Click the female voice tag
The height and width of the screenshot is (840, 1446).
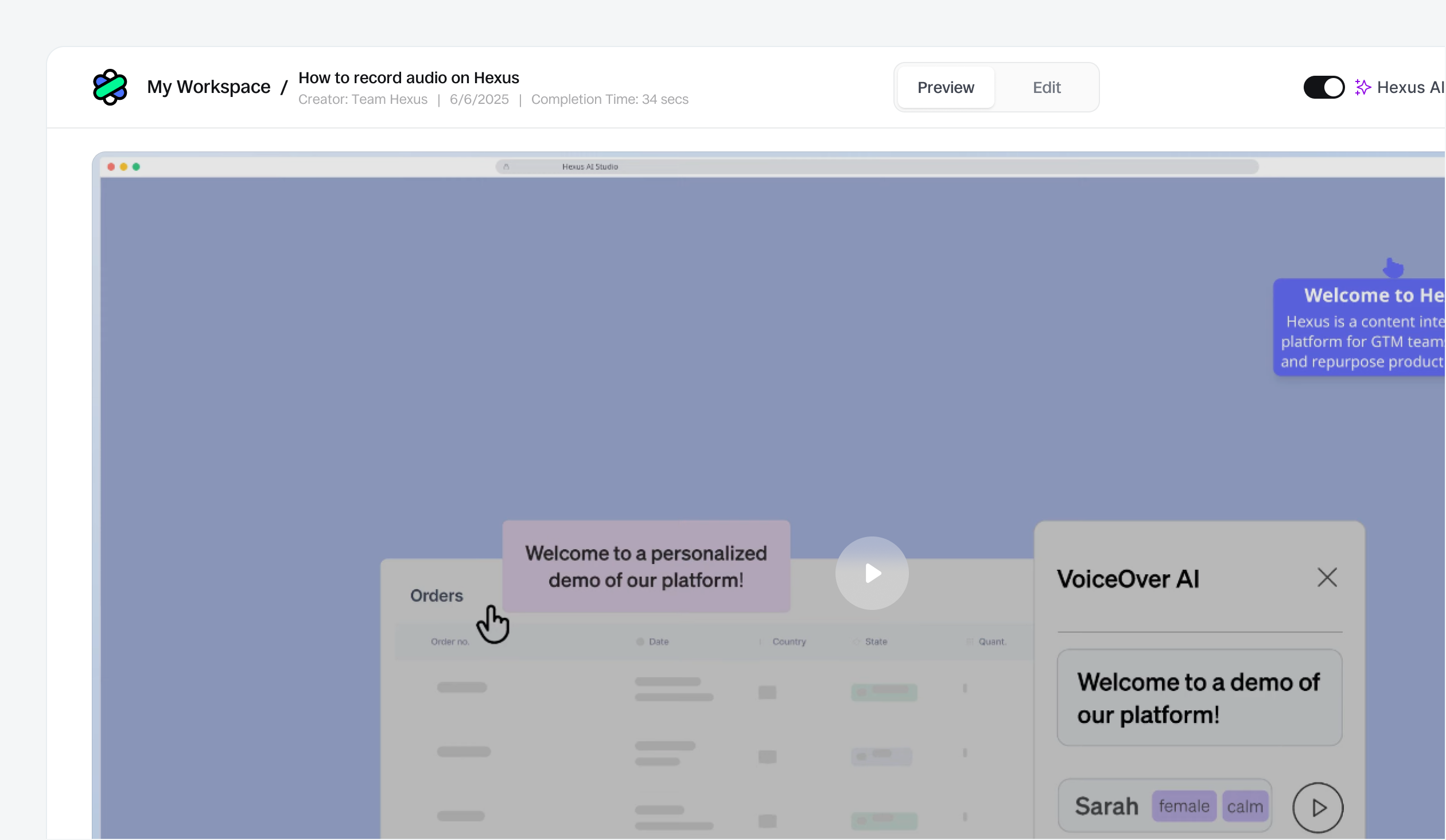[x=1183, y=806]
